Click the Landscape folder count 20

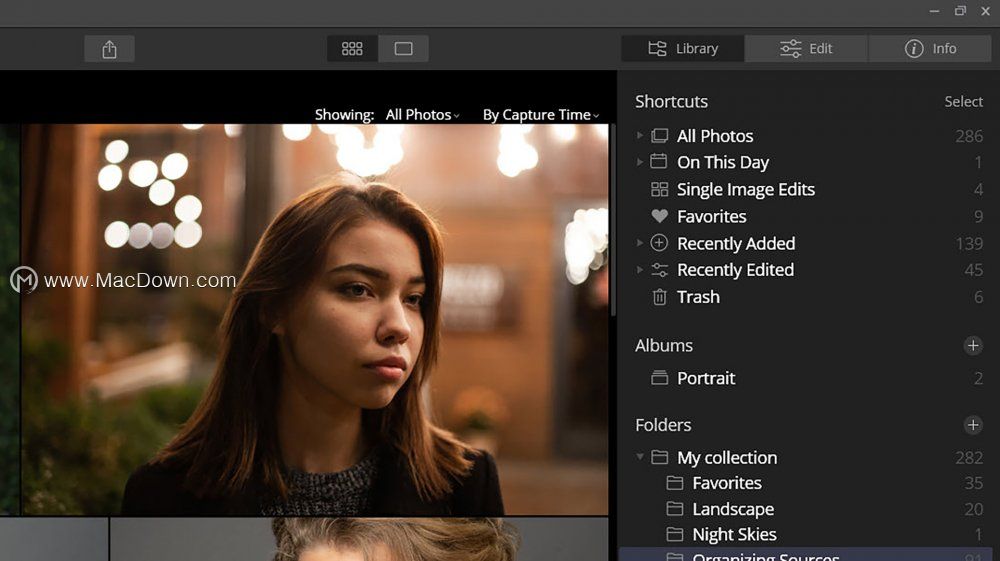coord(973,509)
